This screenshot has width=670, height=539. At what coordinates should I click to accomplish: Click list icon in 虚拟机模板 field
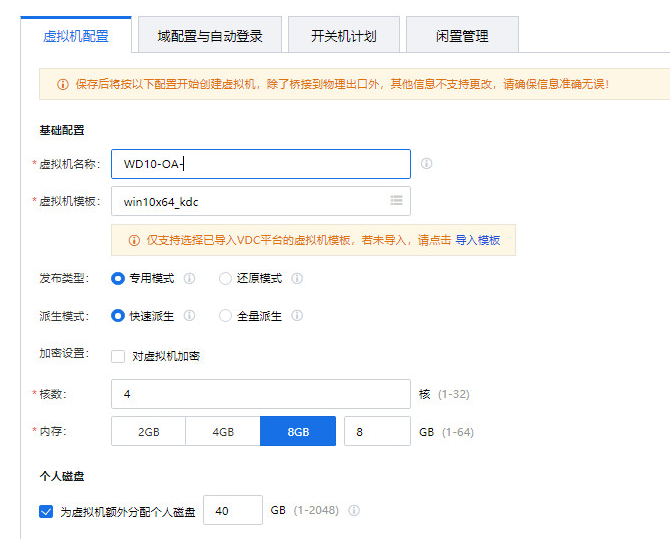pos(396,201)
